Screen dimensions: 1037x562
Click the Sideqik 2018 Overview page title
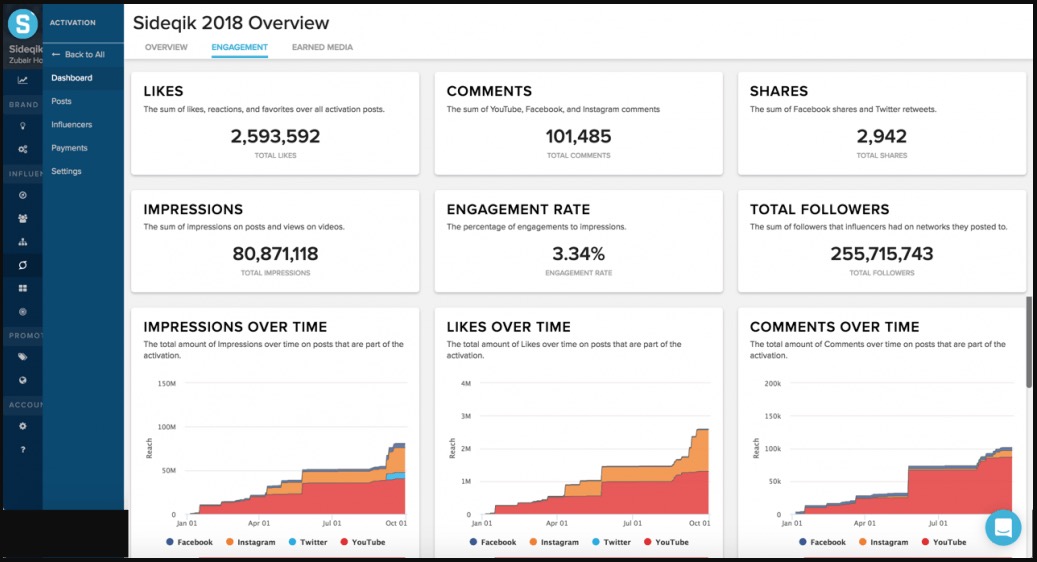231,23
